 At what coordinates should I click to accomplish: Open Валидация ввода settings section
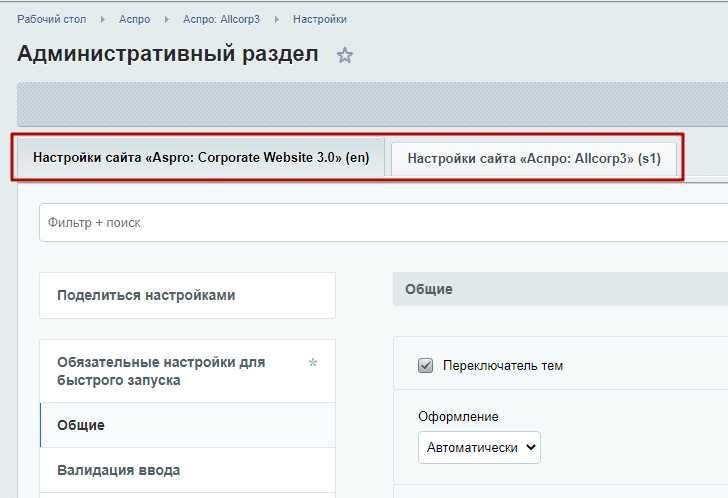coord(187,470)
